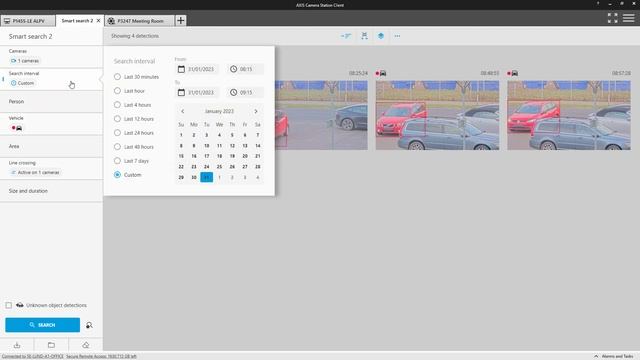Click the download icon at bottom left

pyautogui.click(x=17, y=345)
